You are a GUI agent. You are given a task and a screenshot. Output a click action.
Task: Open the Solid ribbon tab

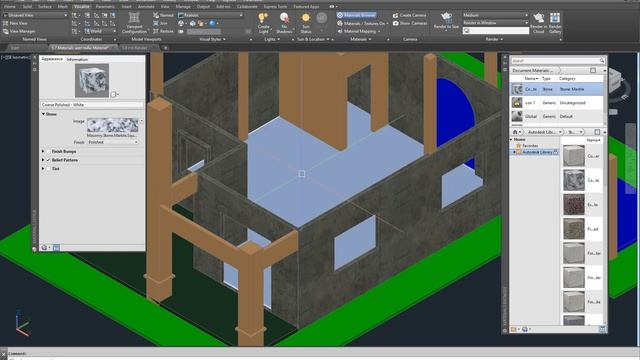[27, 7]
